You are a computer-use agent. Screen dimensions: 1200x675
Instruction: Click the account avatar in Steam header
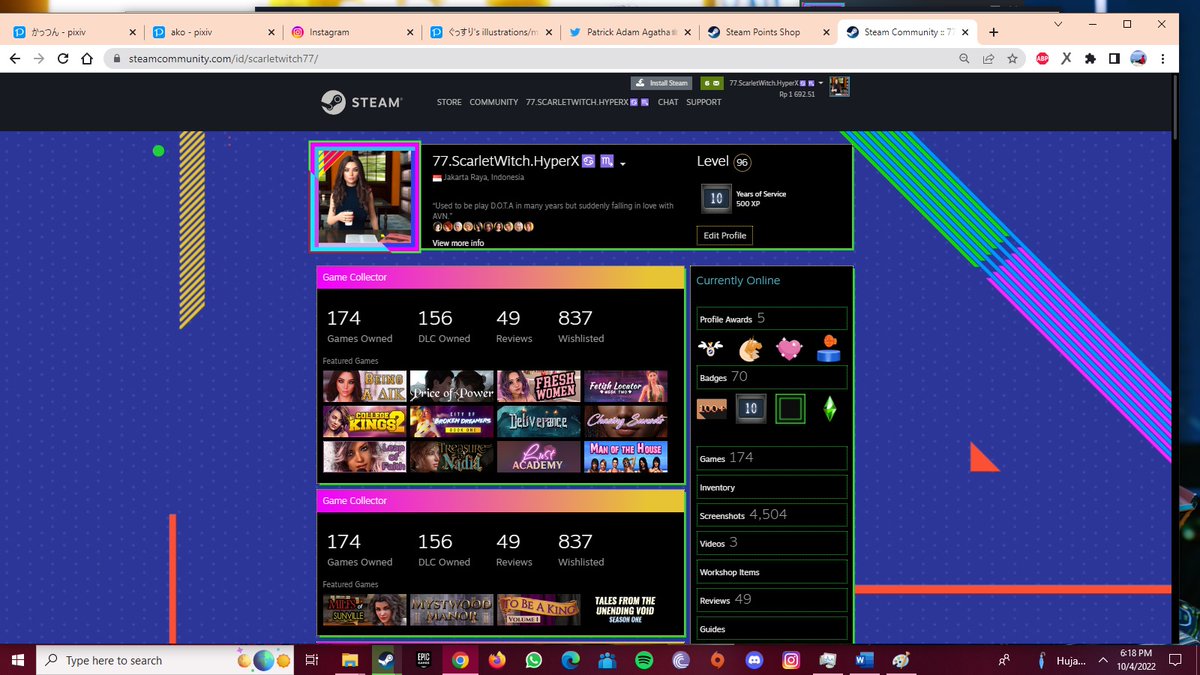(x=839, y=87)
